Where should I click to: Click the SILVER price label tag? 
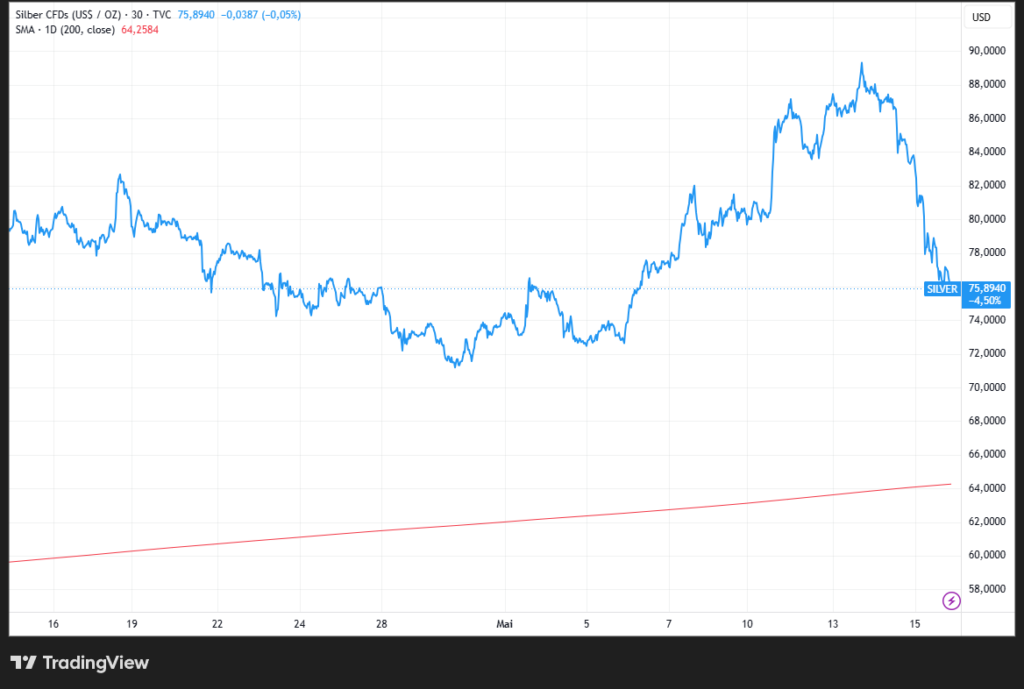click(x=942, y=289)
